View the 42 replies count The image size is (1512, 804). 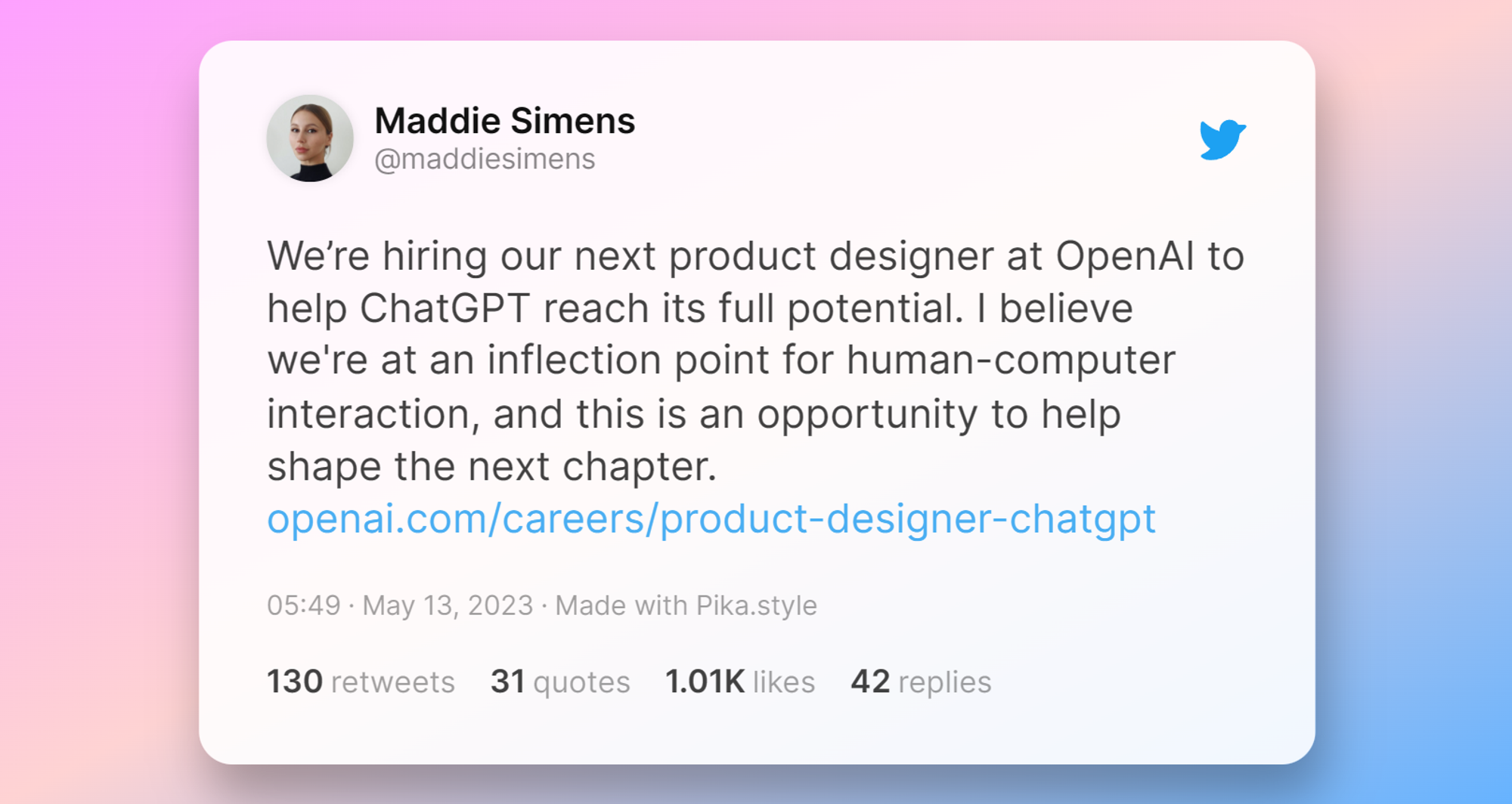click(921, 682)
